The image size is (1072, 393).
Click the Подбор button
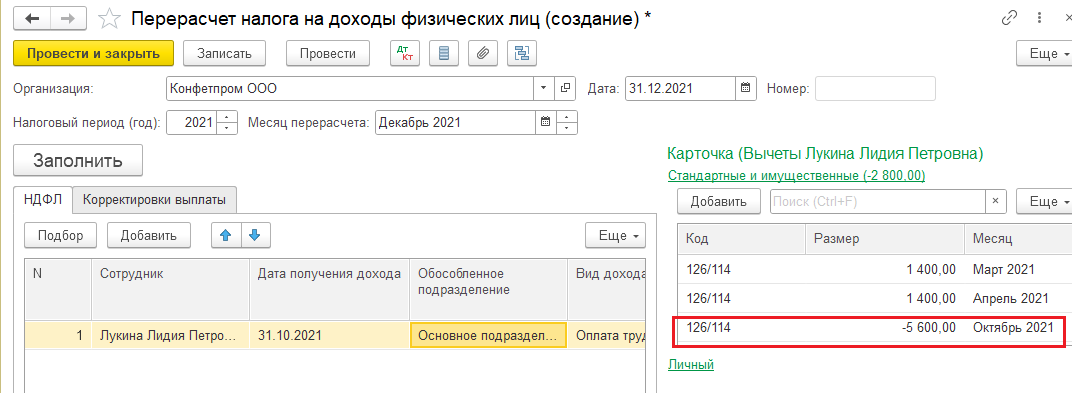point(61,235)
